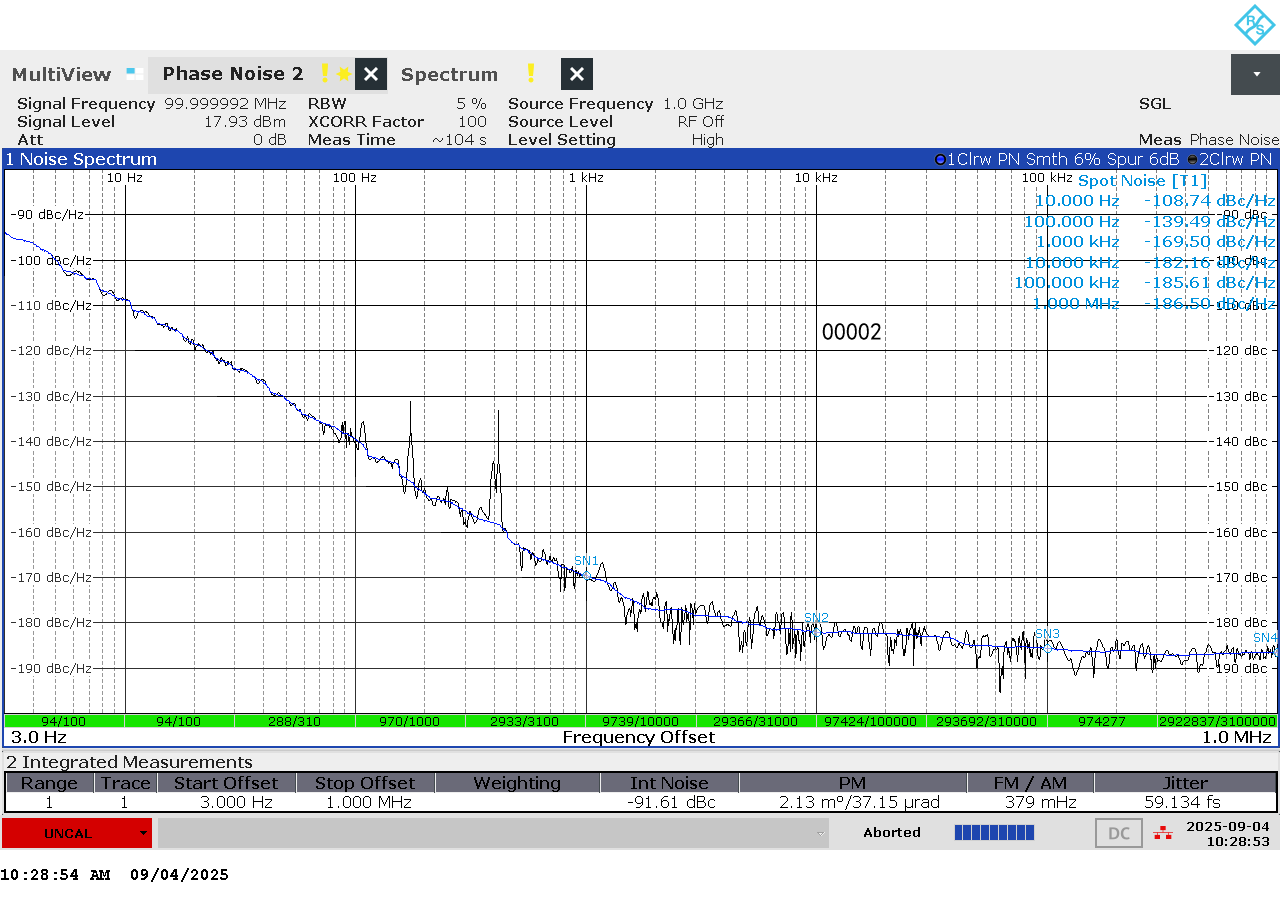Open the MultiView tab
The width and height of the screenshot is (1280, 900).
[62, 74]
